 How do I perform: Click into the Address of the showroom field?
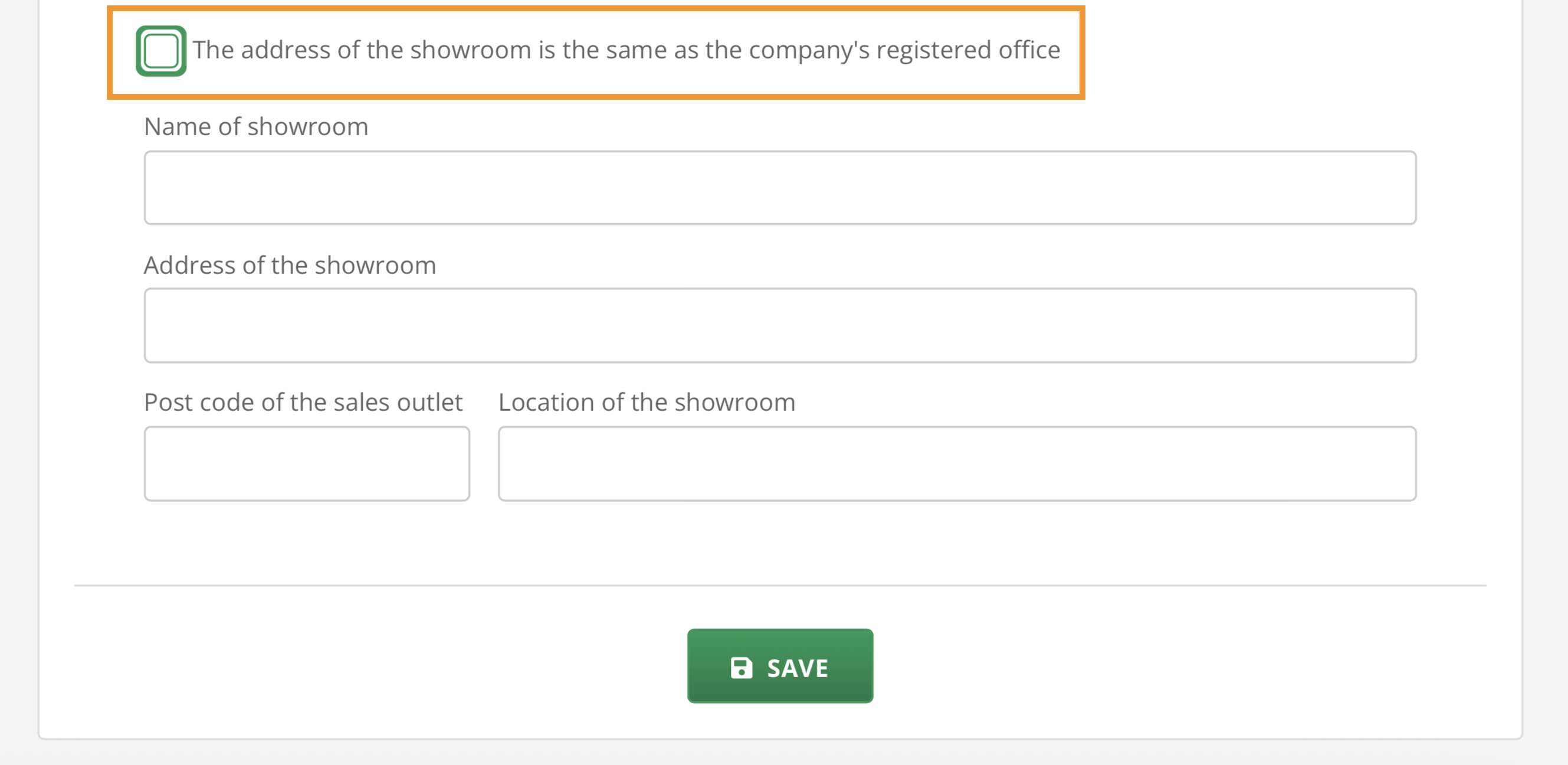[x=780, y=326]
